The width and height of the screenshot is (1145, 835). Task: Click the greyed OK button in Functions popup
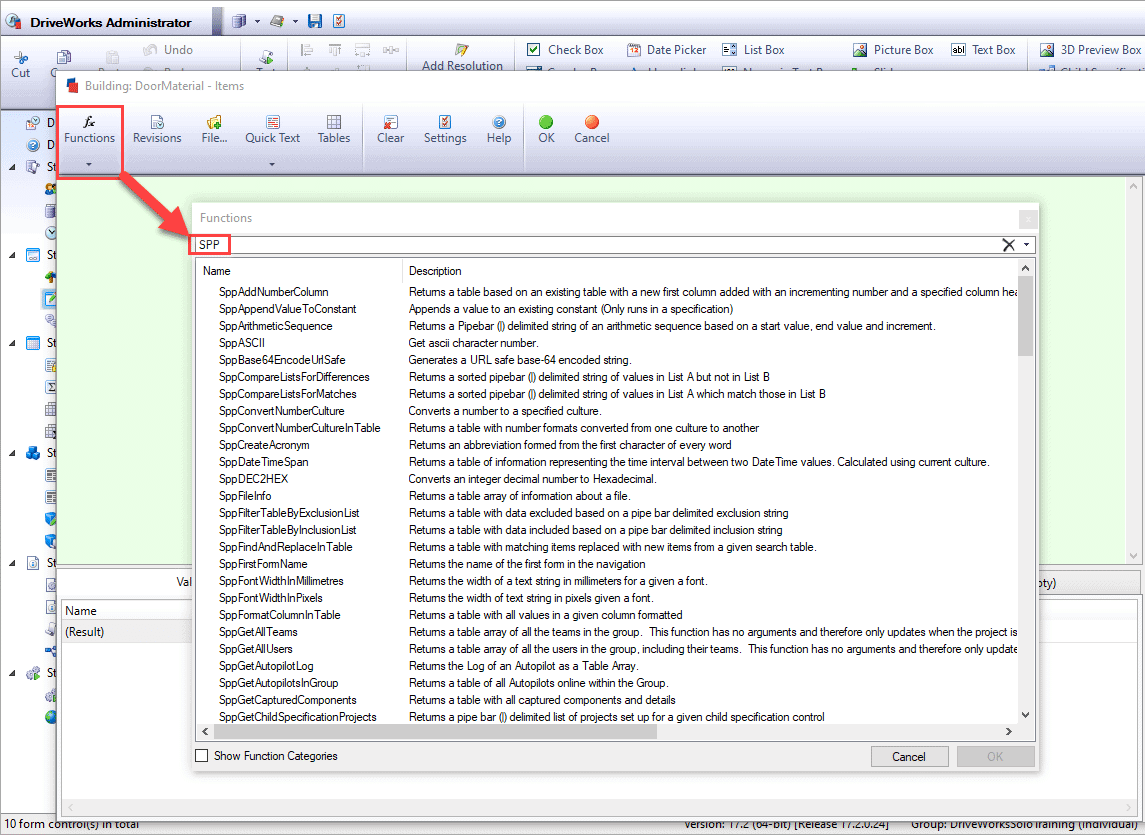995,757
